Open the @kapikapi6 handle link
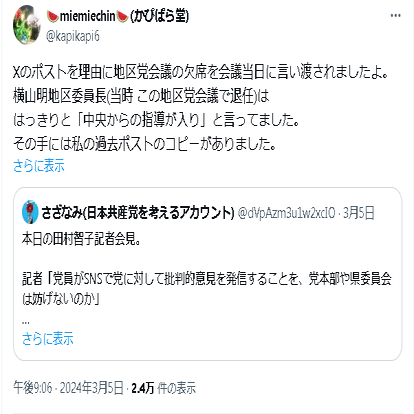Viewport: 414px width, 414px height. coord(73,36)
